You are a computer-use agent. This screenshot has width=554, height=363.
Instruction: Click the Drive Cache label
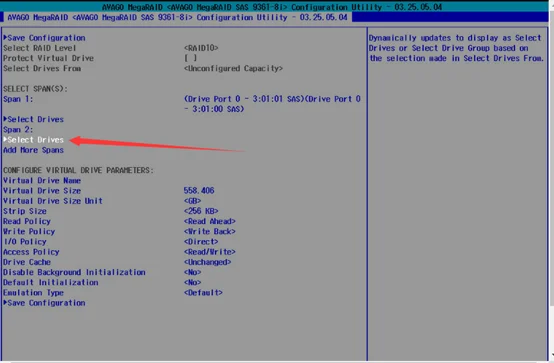[27, 262]
